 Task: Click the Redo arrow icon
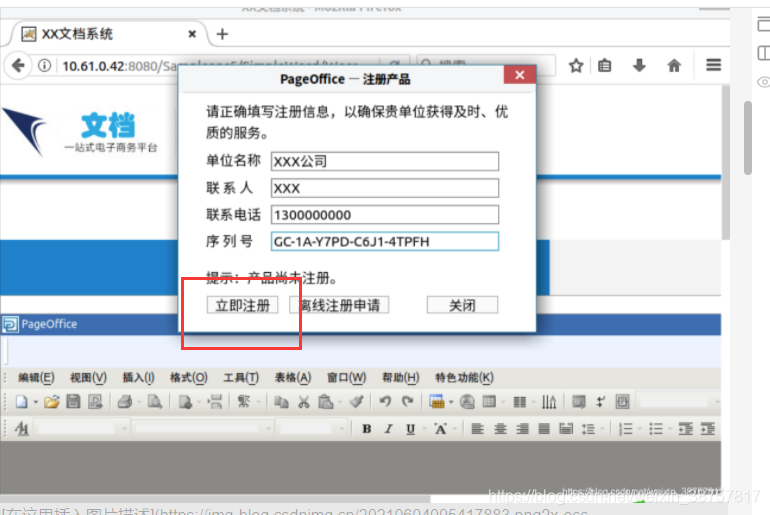point(407,402)
